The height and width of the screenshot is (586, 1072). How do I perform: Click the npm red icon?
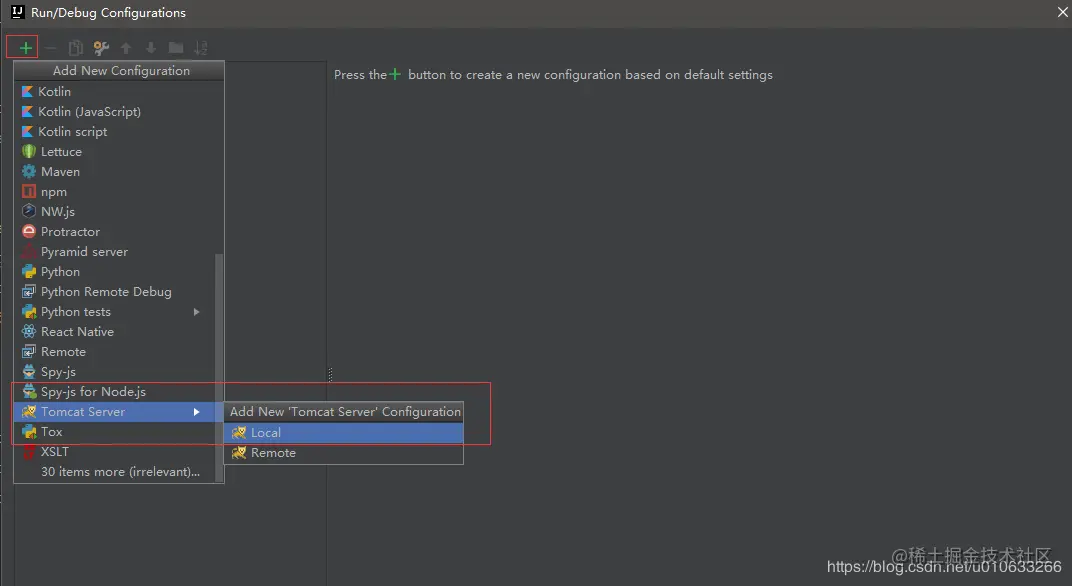pyautogui.click(x=29, y=191)
